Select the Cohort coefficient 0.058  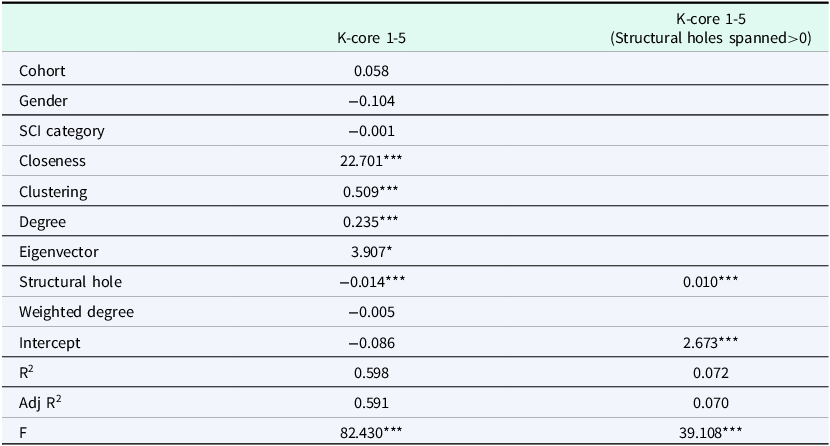370,71
